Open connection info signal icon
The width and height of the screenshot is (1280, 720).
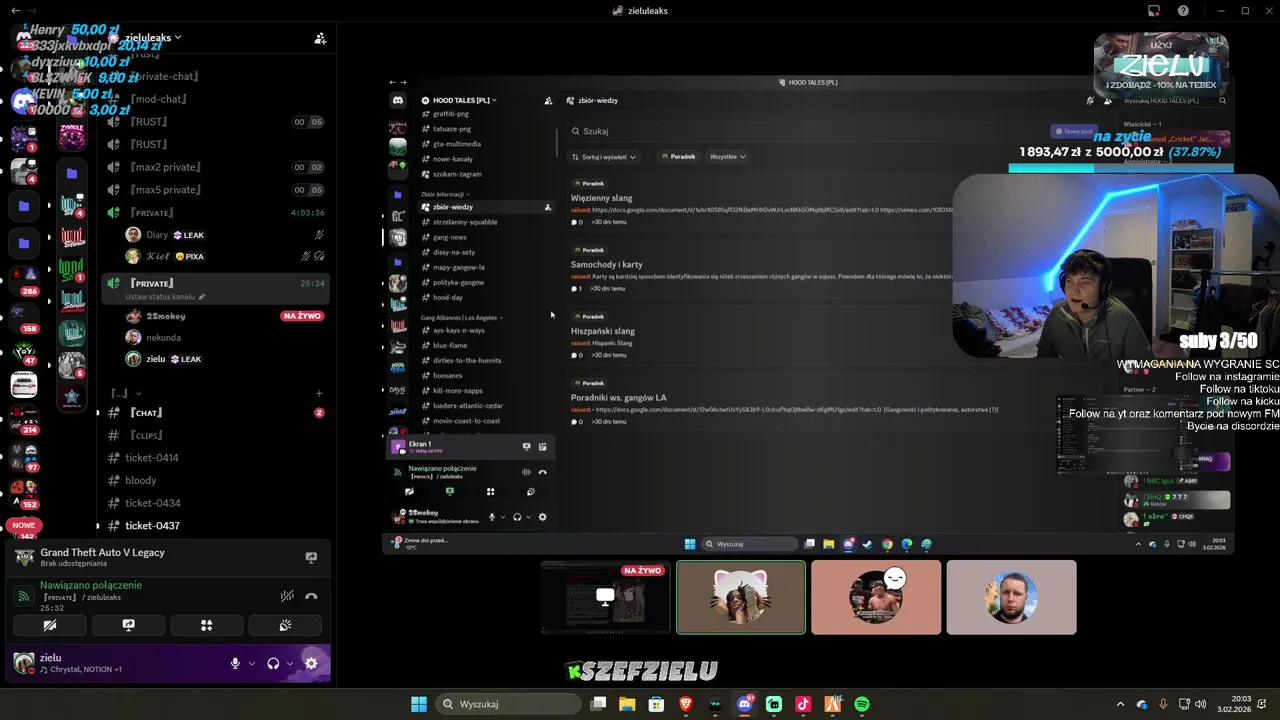click(23, 596)
